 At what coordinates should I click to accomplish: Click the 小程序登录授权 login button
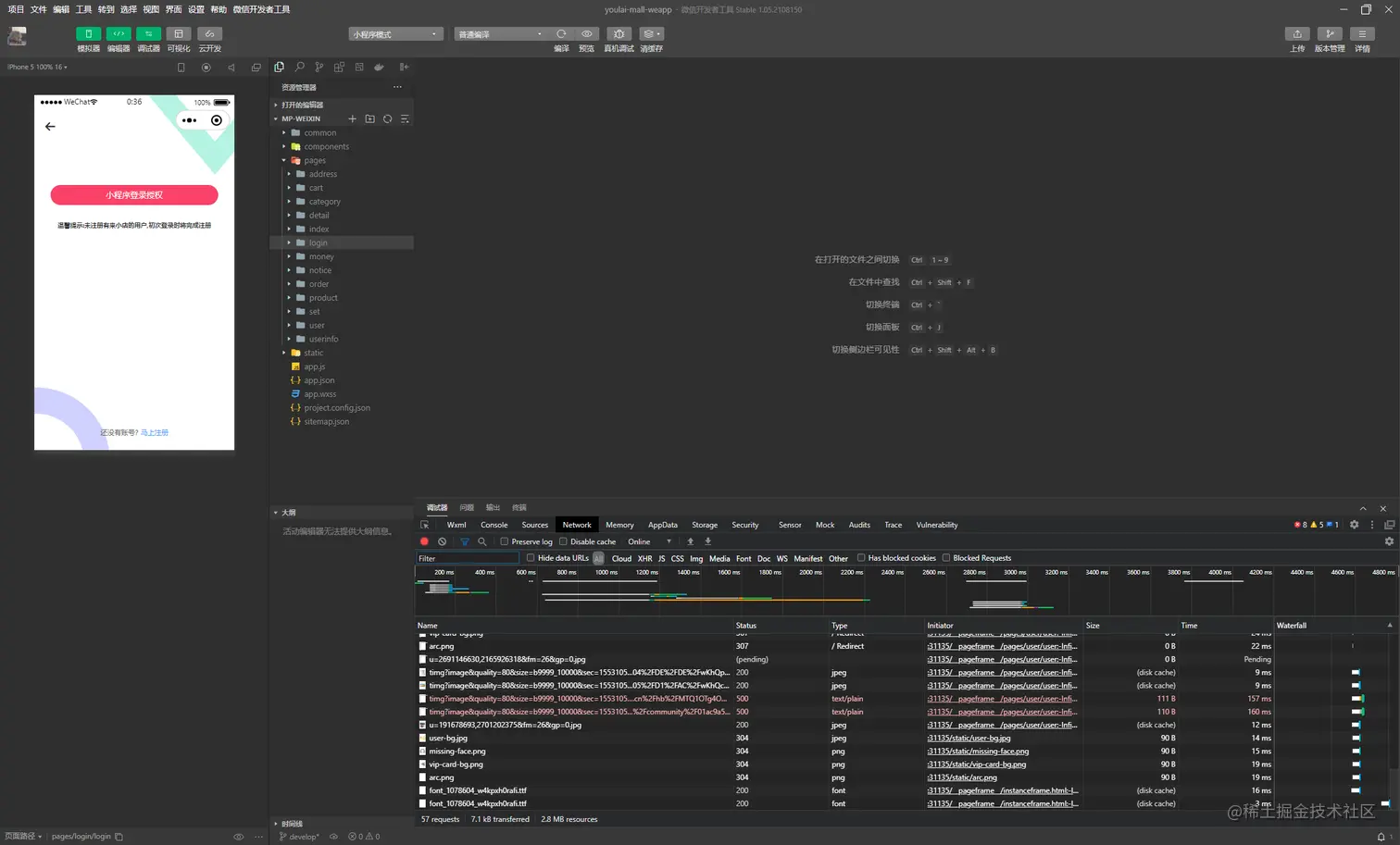134,195
